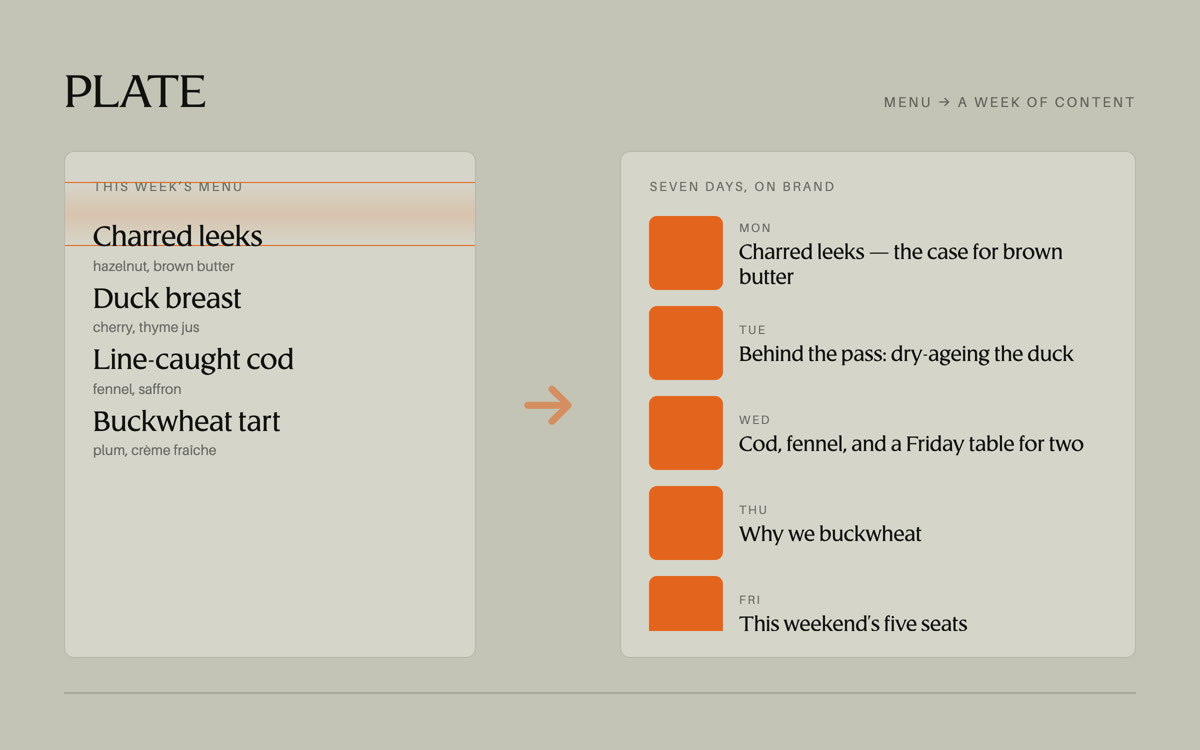
Task: Open the Tuesday post thumbnail
Action: [686, 343]
